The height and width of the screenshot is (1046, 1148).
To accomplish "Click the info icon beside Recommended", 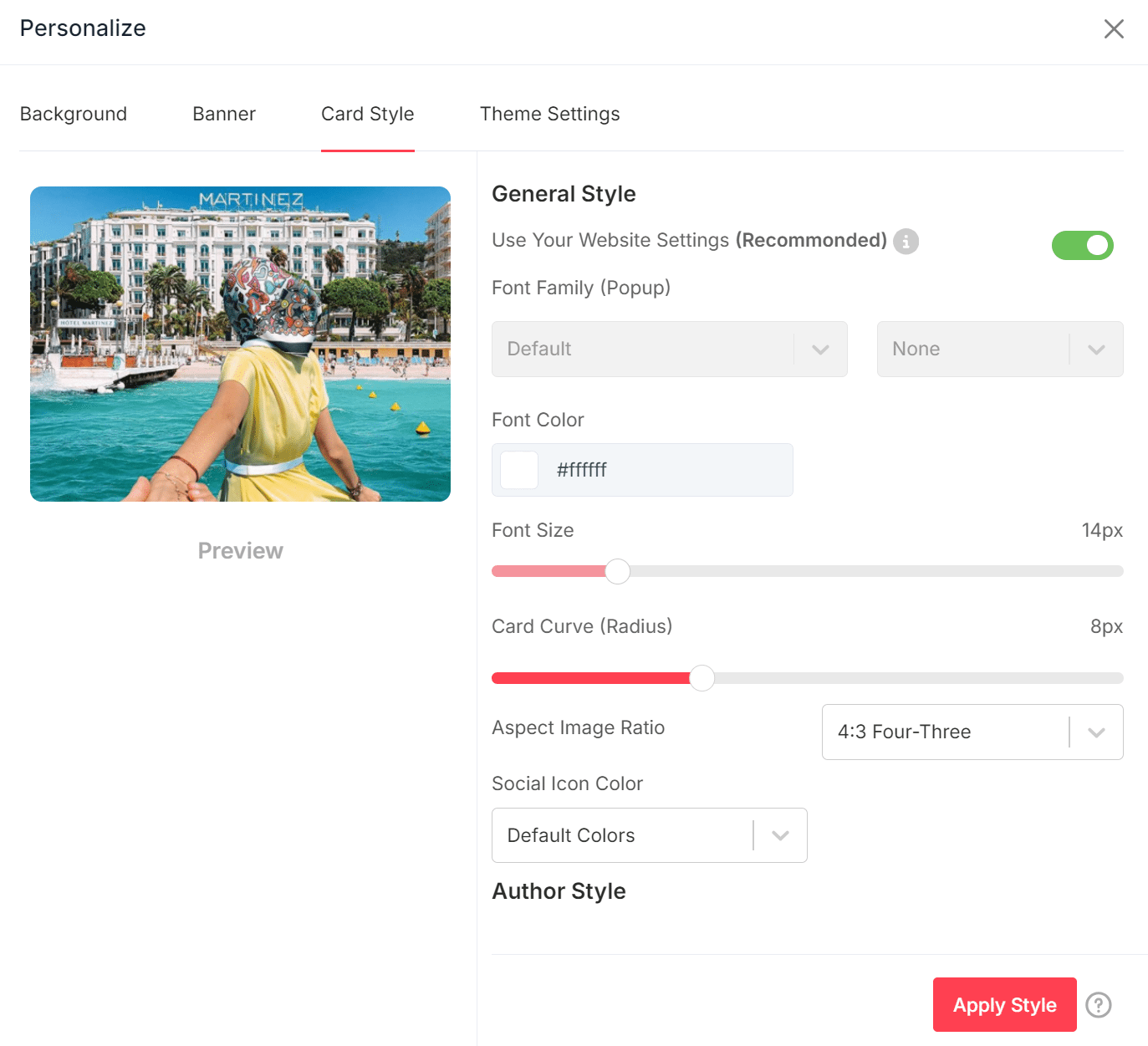I will (x=906, y=242).
